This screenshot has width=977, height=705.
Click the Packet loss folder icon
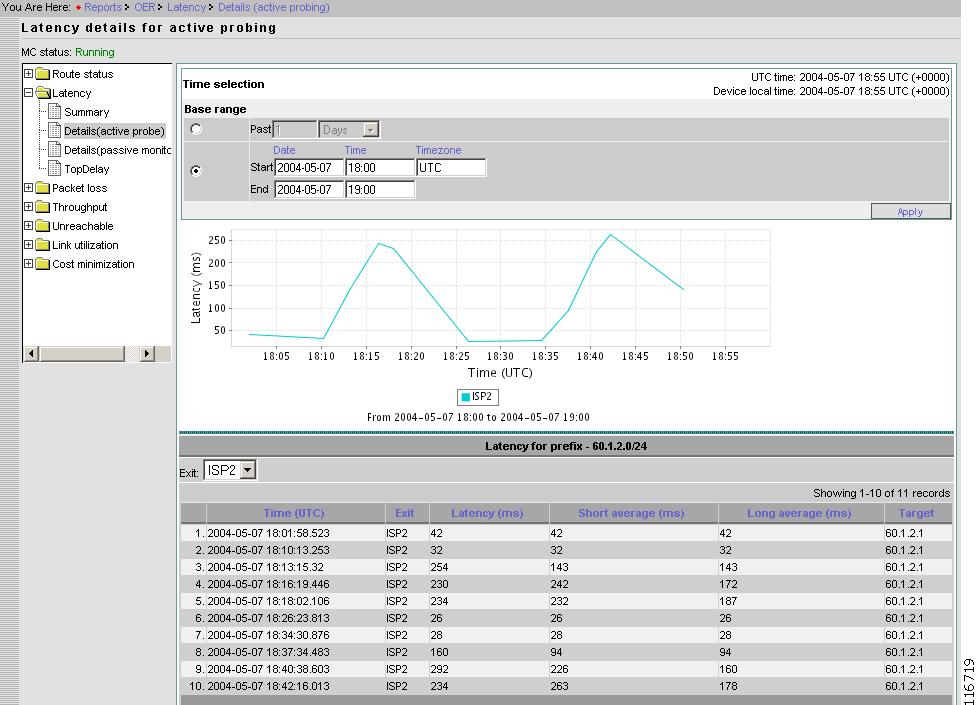point(42,188)
